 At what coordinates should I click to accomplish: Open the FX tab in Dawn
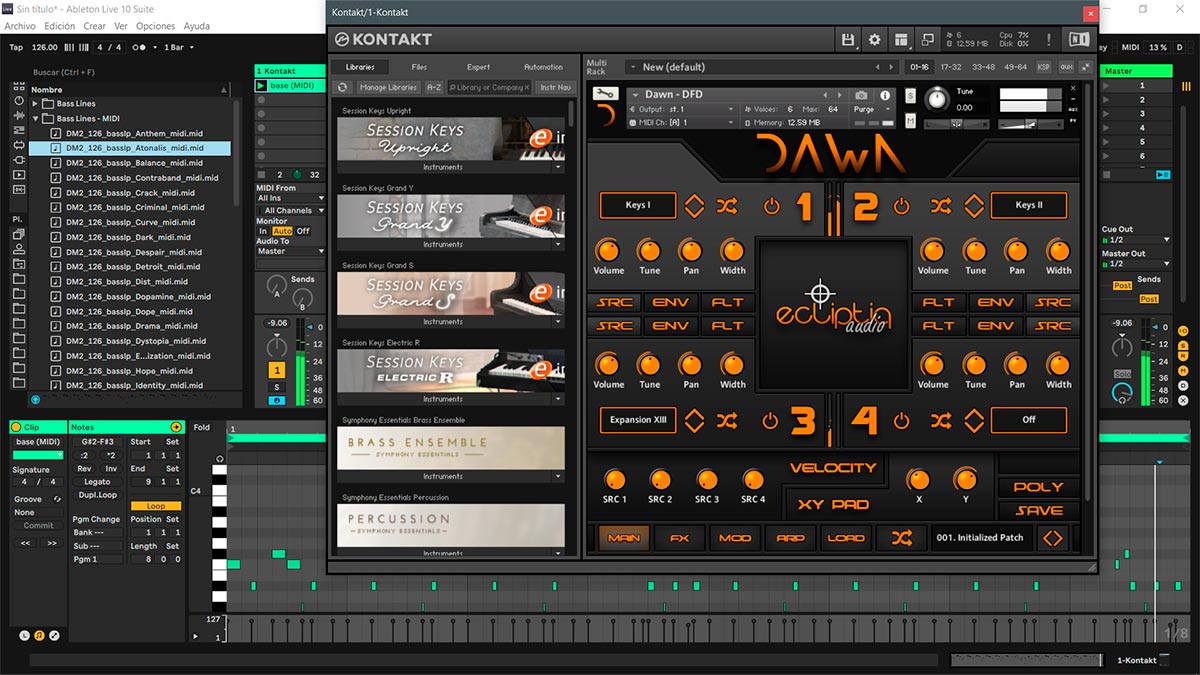point(680,537)
